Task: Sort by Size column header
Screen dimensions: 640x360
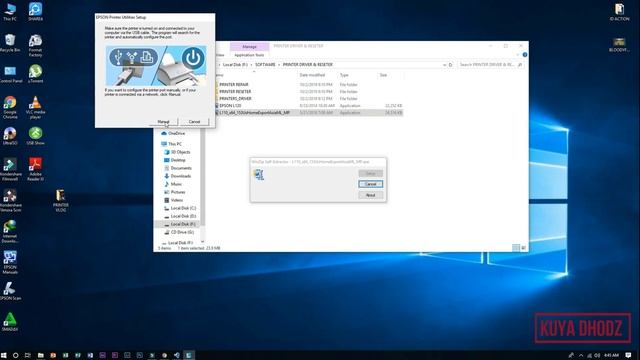Action: pyautogui.click(x=383, y=75)
